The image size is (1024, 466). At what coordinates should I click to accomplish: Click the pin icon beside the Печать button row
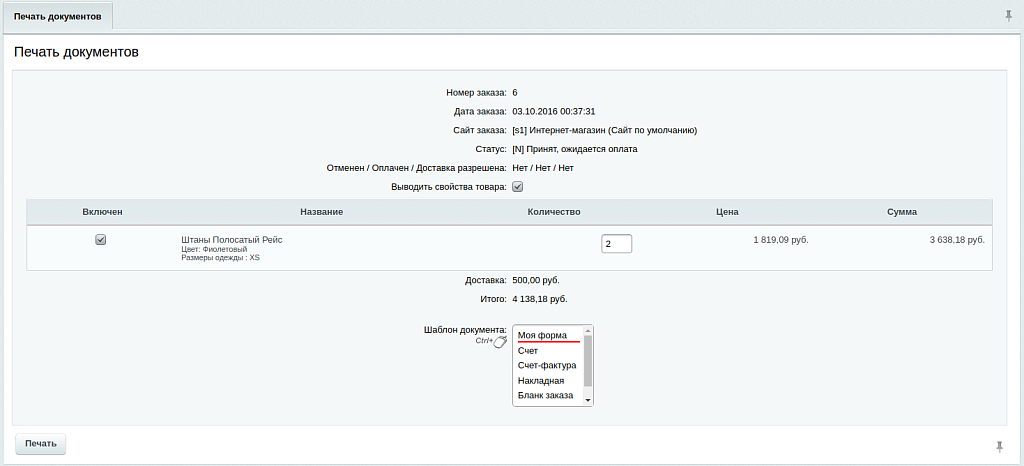point(999,445)
